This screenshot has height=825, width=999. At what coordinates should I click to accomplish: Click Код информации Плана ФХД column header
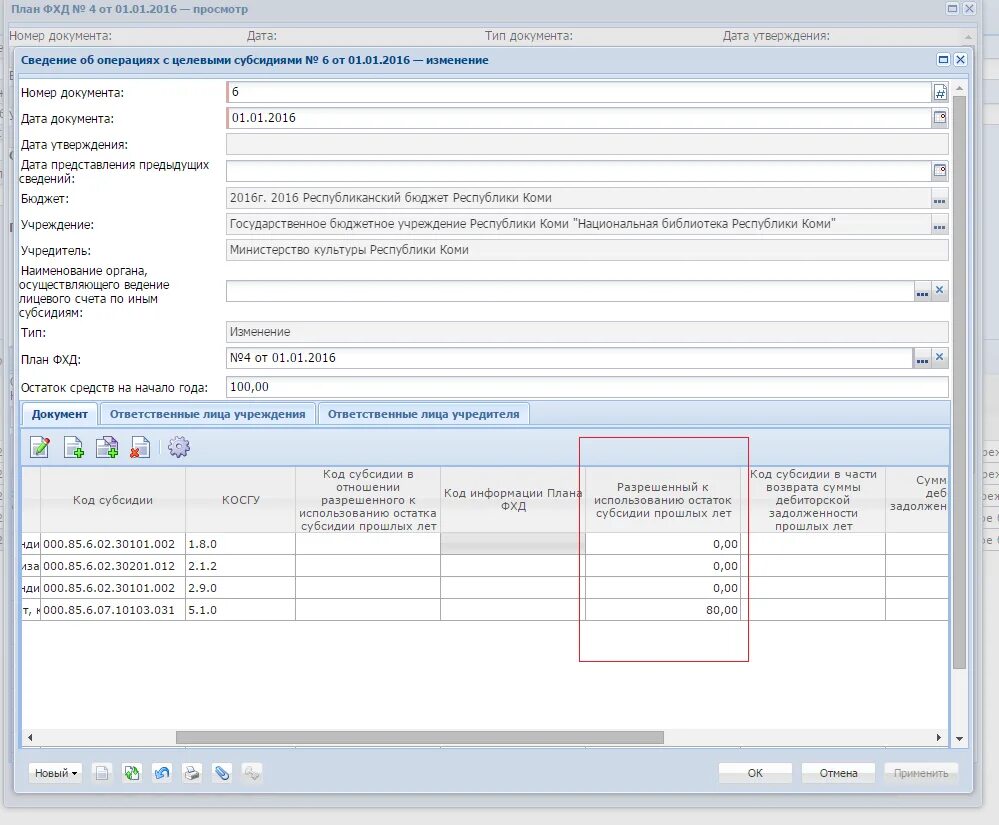point(513,500)
